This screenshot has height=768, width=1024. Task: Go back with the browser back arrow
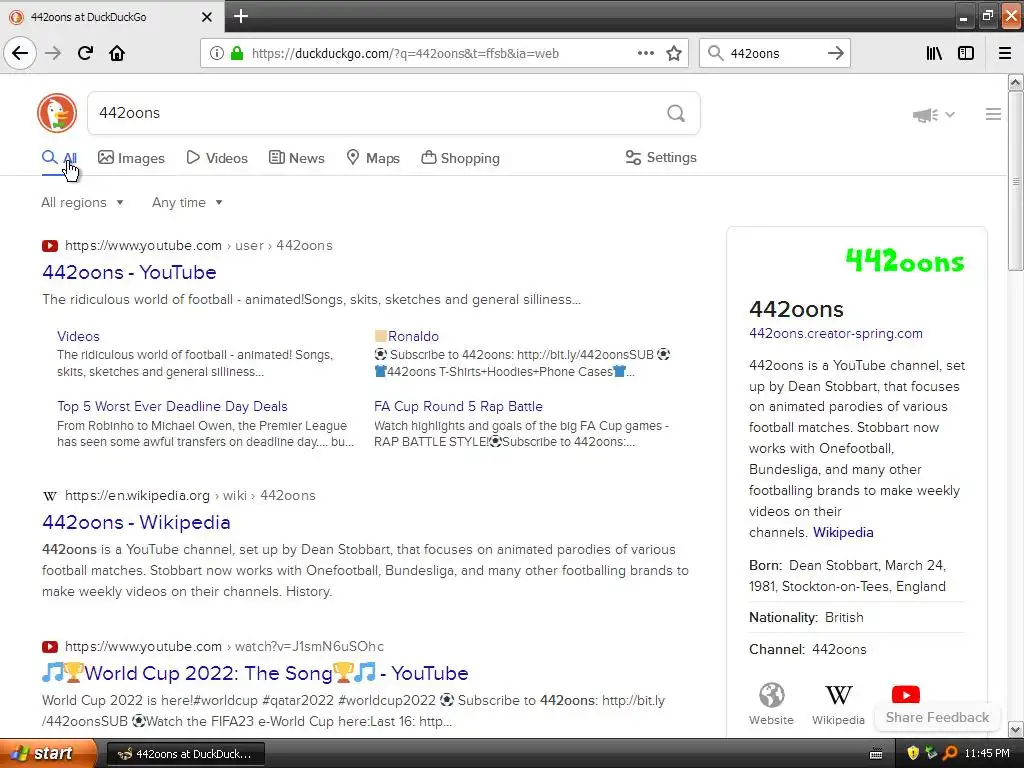point(20,53)
